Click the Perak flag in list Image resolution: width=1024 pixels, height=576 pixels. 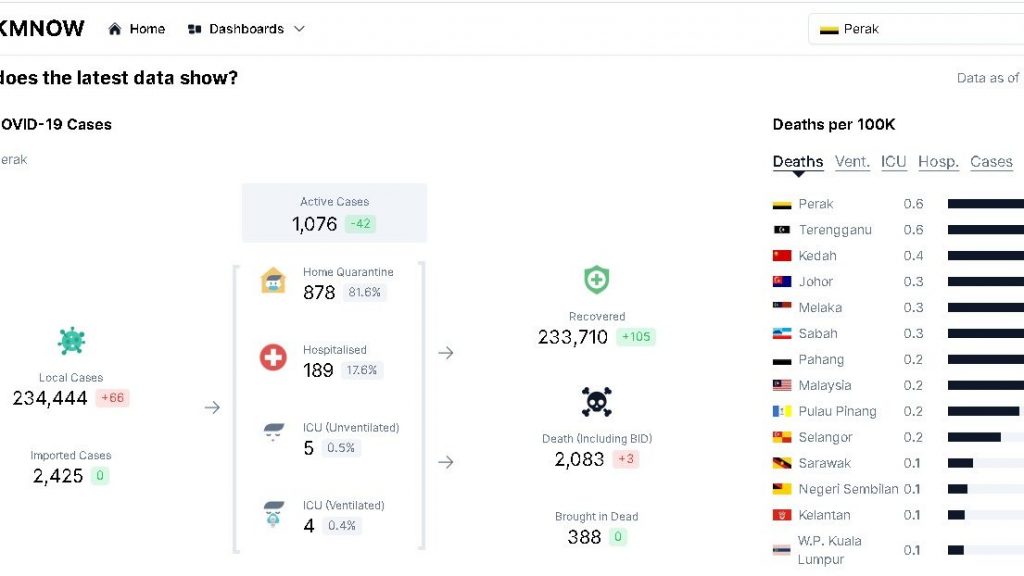coord(782,204)
